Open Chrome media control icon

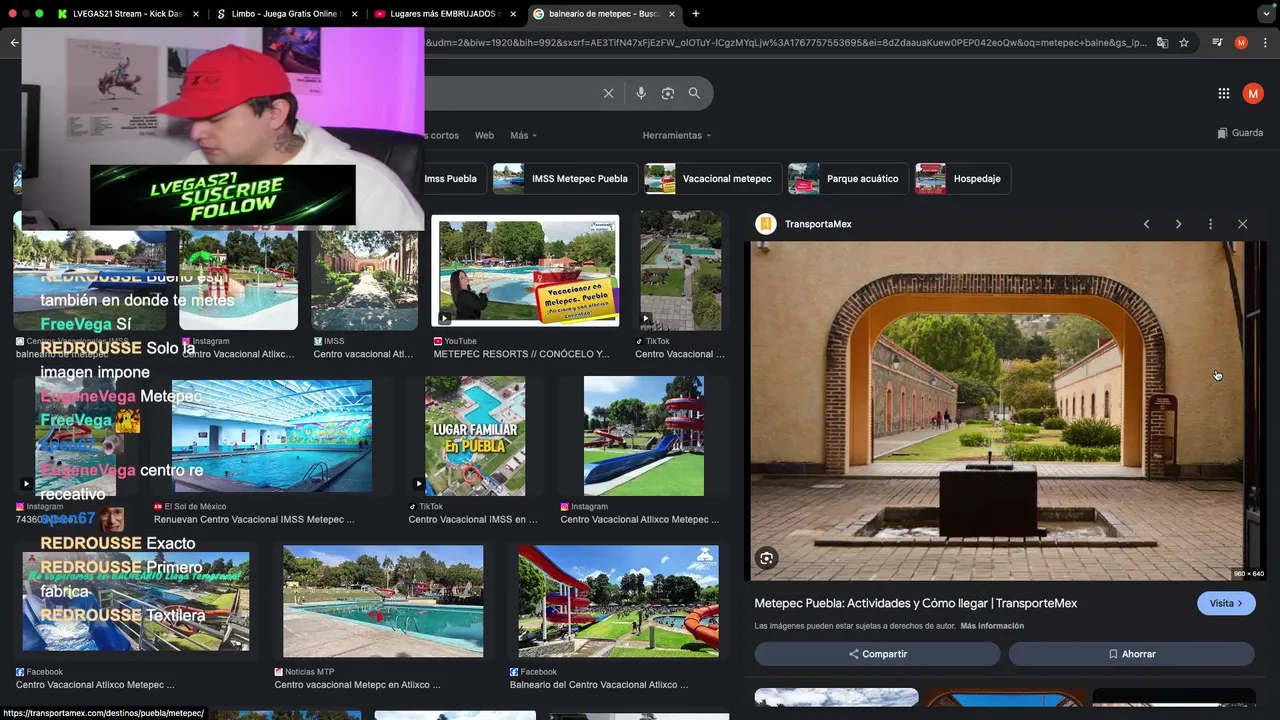1217,43
